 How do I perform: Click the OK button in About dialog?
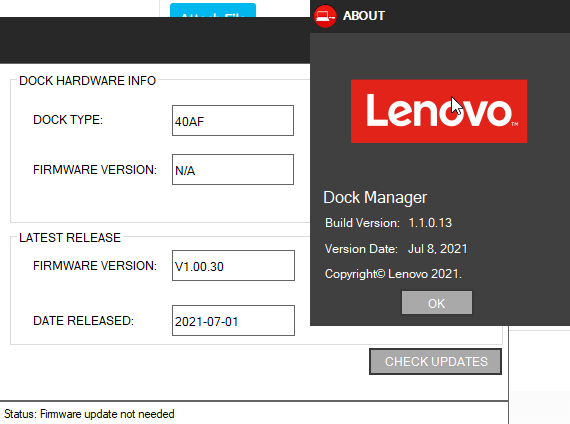pyautogui.click(x=437, y=303)
